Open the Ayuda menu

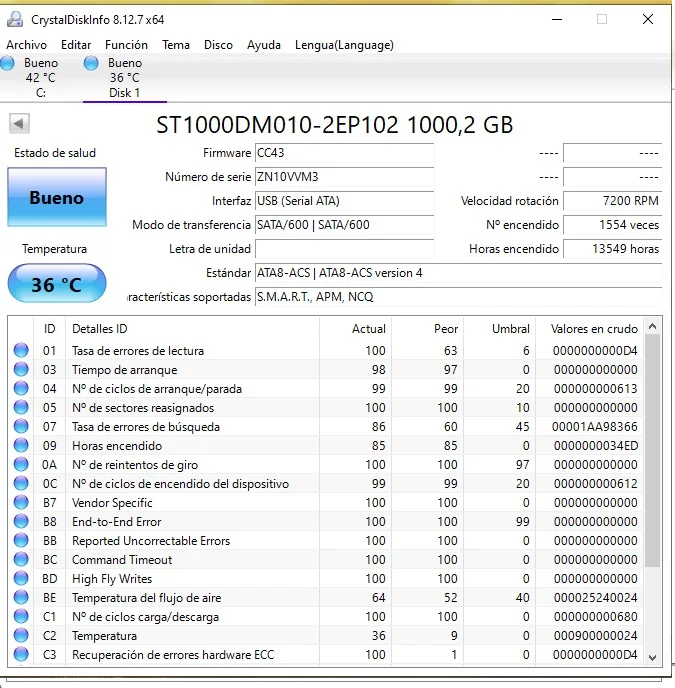pyautogui.click(x=263, y=45)
